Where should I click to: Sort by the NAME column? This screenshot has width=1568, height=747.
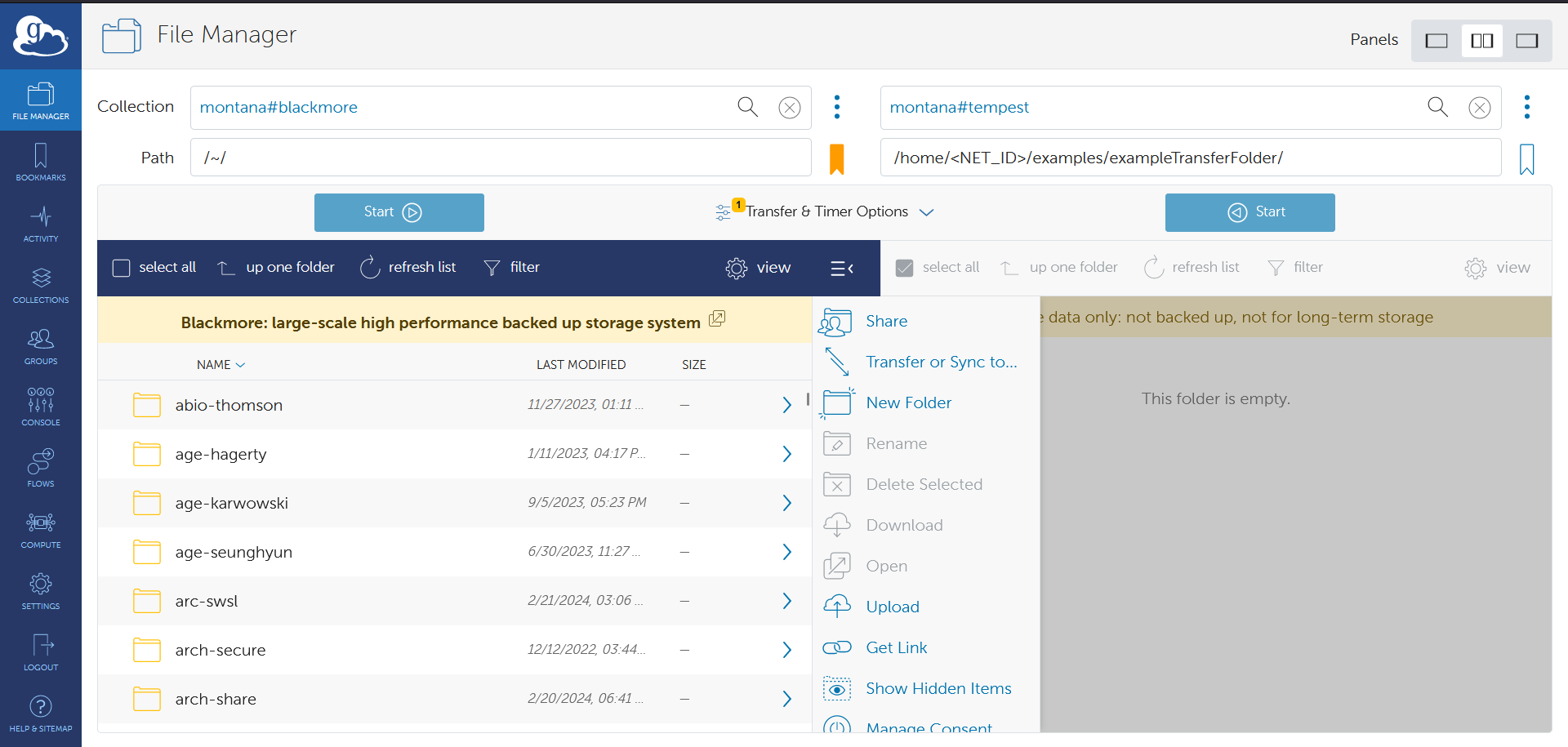tap(220, 365)
